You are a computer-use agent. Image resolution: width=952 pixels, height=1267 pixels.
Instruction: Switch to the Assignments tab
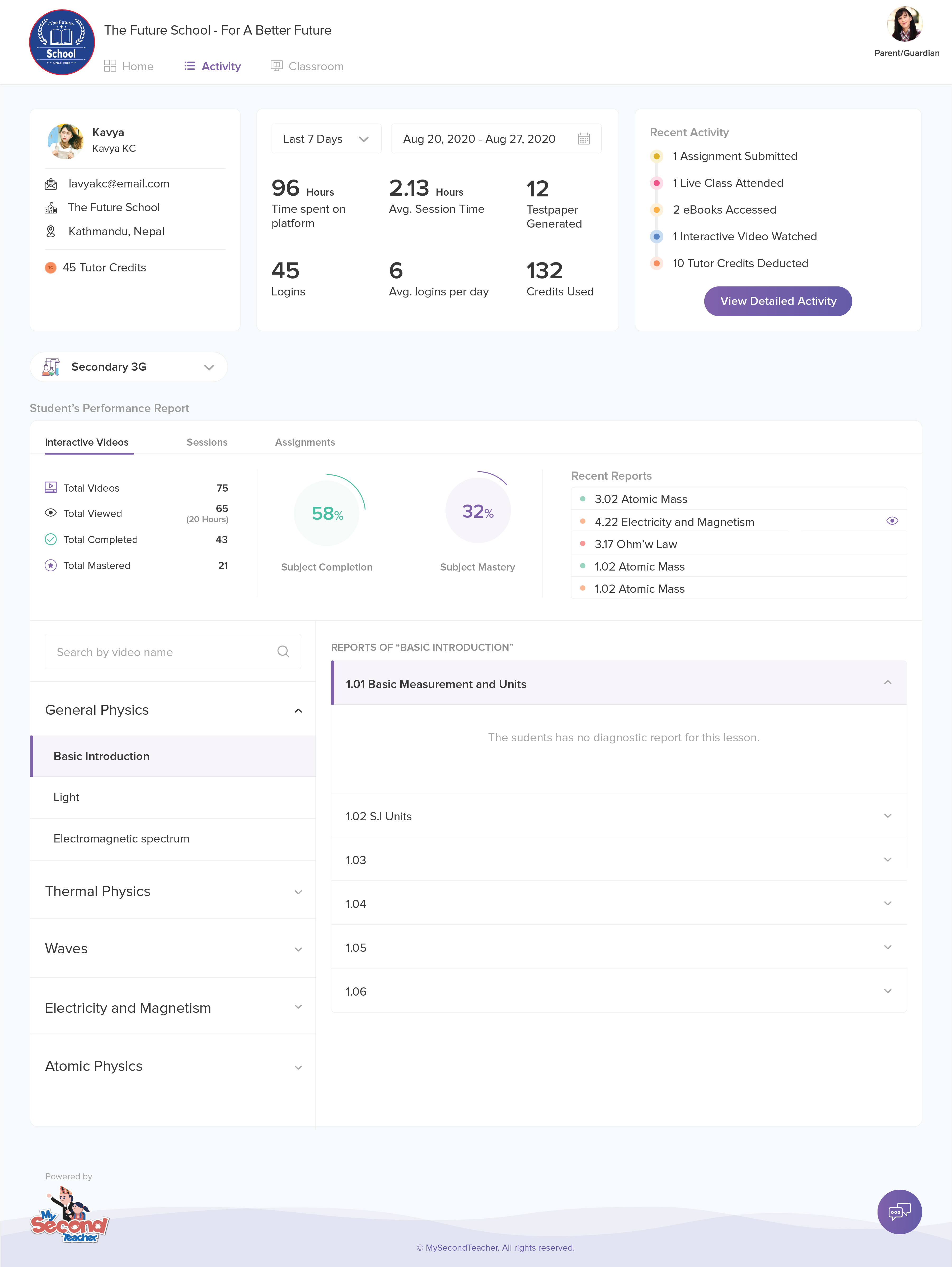(305, 442)
